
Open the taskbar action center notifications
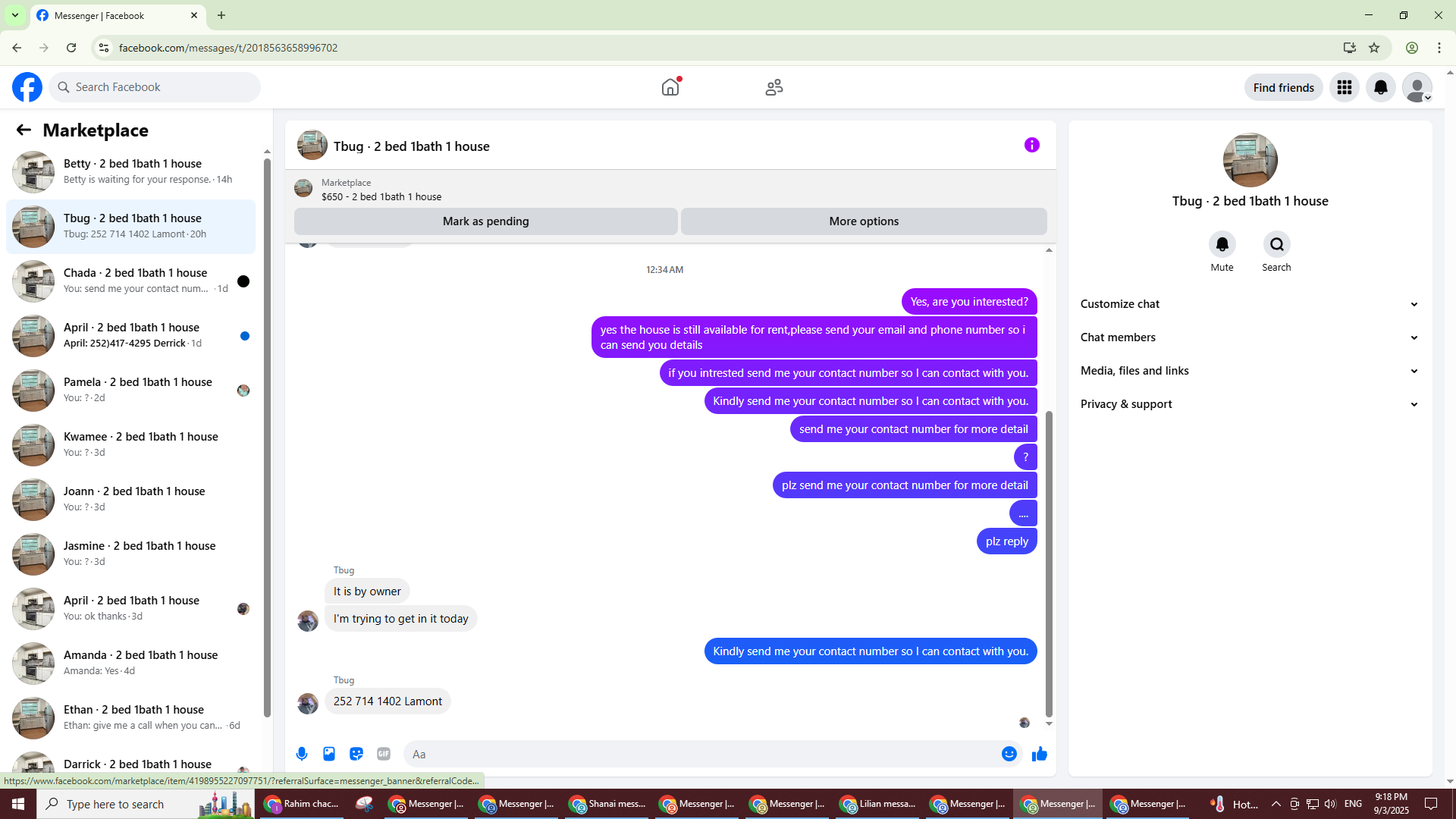coord(1432,804)
